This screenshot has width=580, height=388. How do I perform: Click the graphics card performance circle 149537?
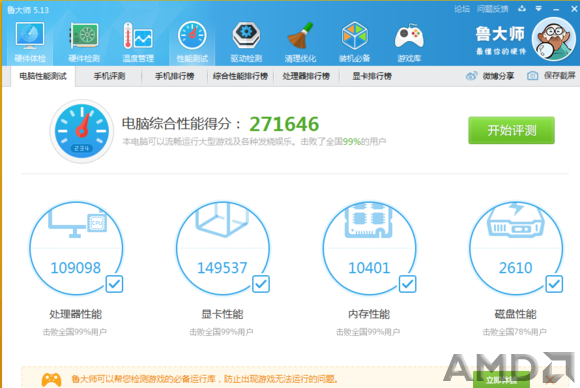pyautogui.click(x=222, y=248)
